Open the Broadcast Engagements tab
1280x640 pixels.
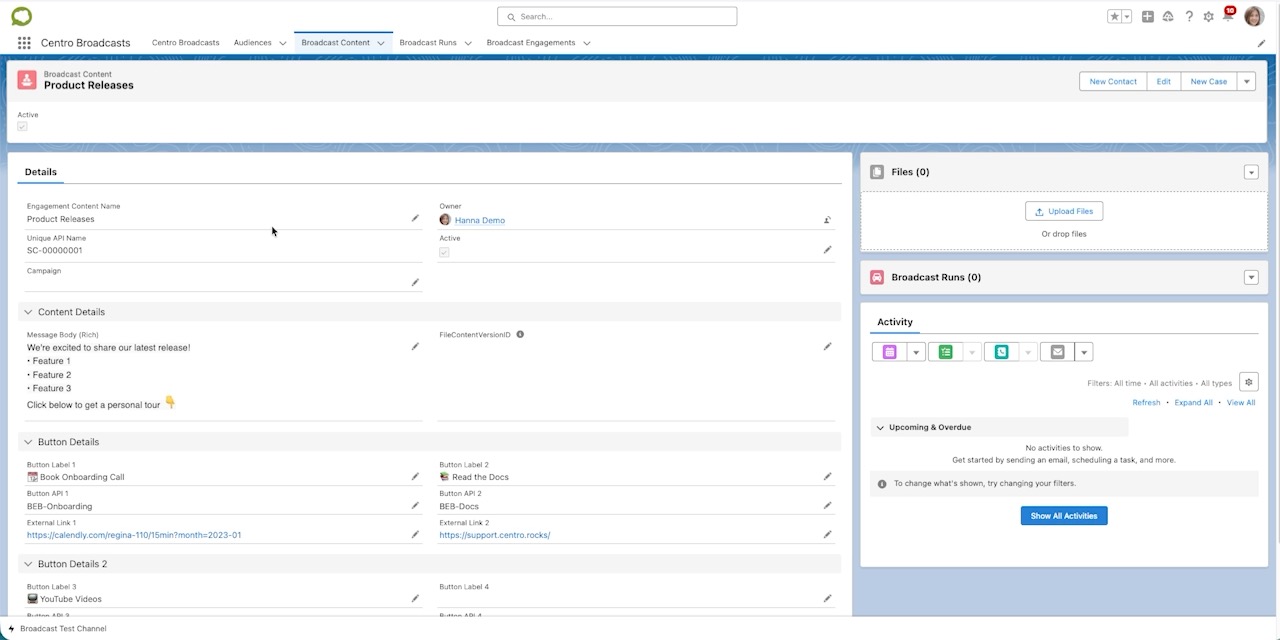click(531, 43)
